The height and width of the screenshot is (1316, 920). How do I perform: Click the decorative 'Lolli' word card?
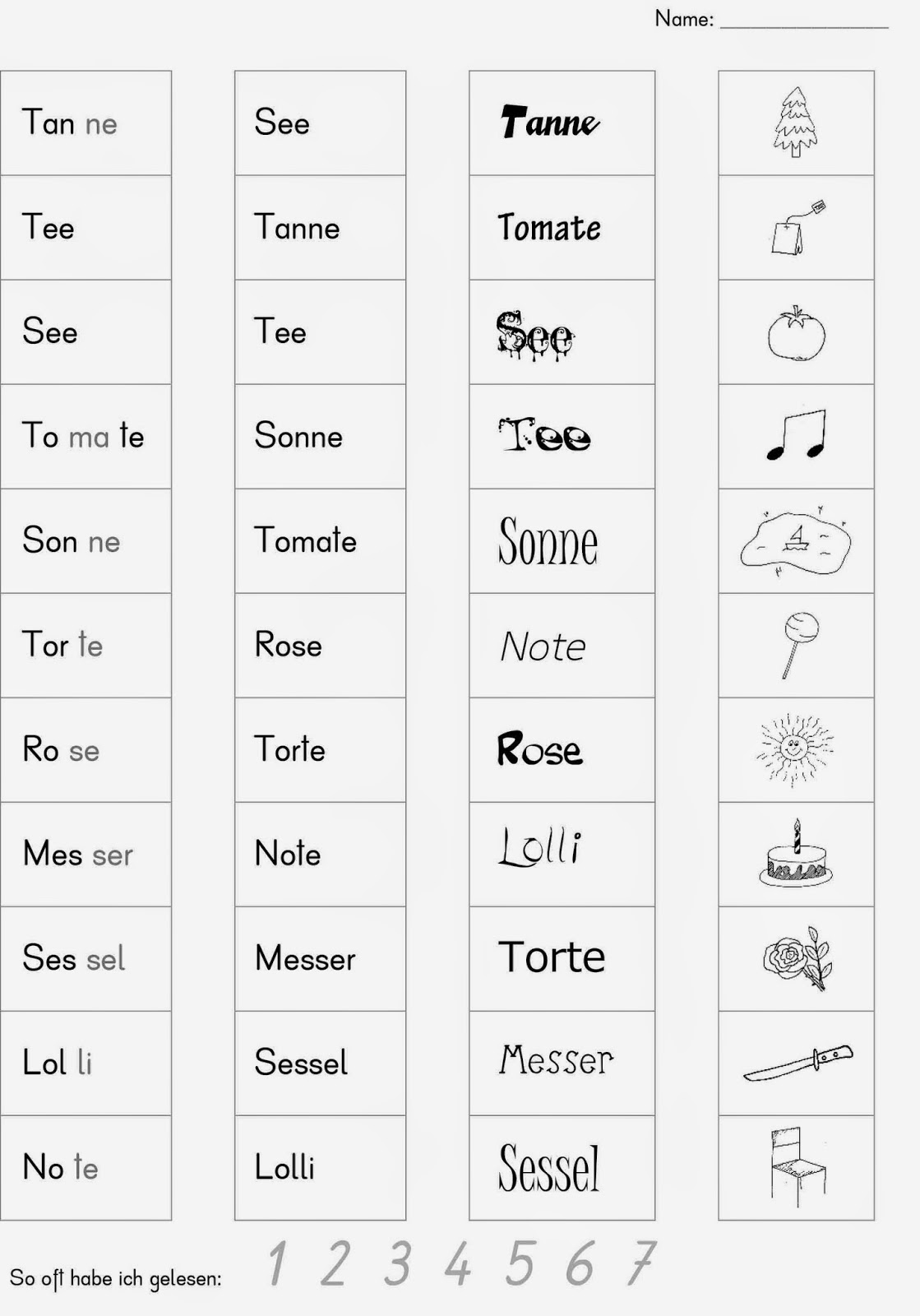click(562, 855)
